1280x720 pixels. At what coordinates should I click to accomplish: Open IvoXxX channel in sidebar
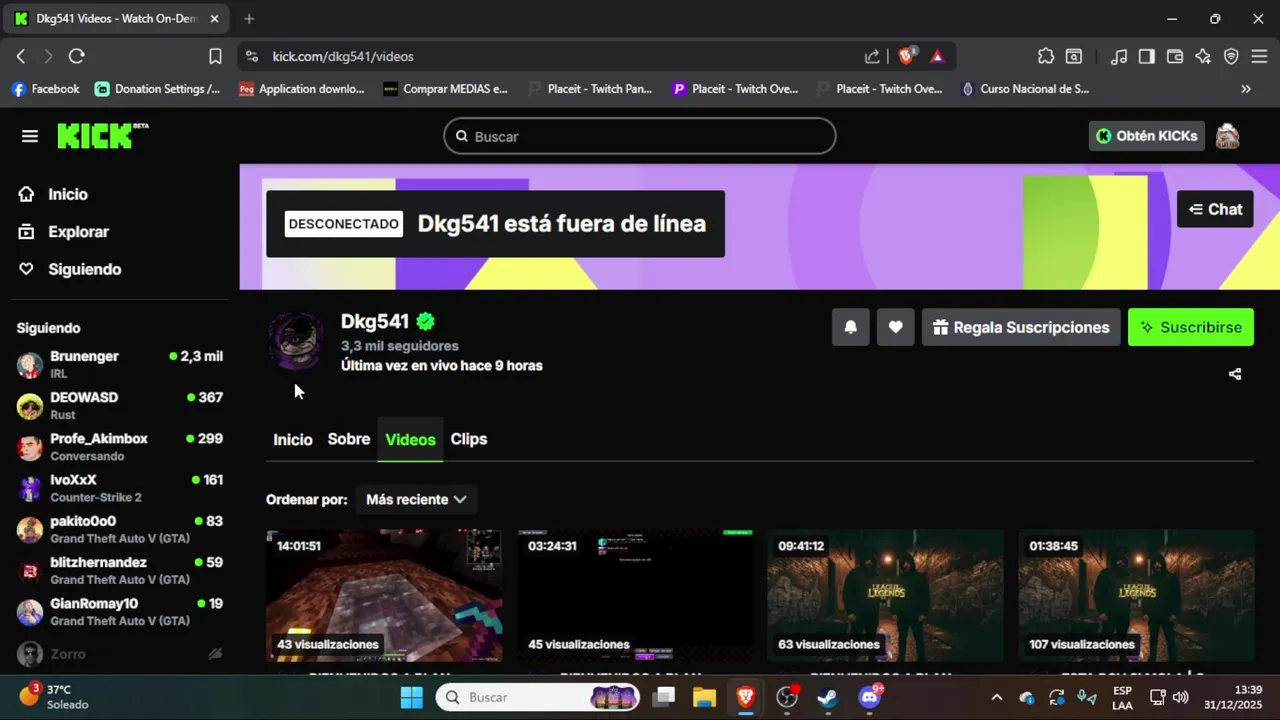(x=120, y=488)
